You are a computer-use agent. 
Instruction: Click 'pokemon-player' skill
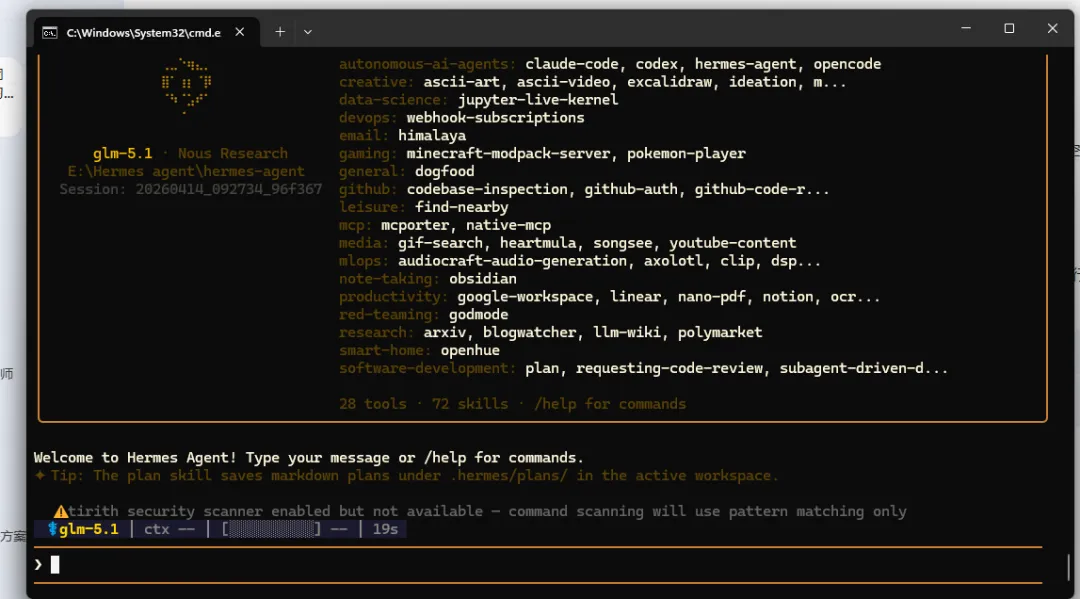click(x=686, y=154)
